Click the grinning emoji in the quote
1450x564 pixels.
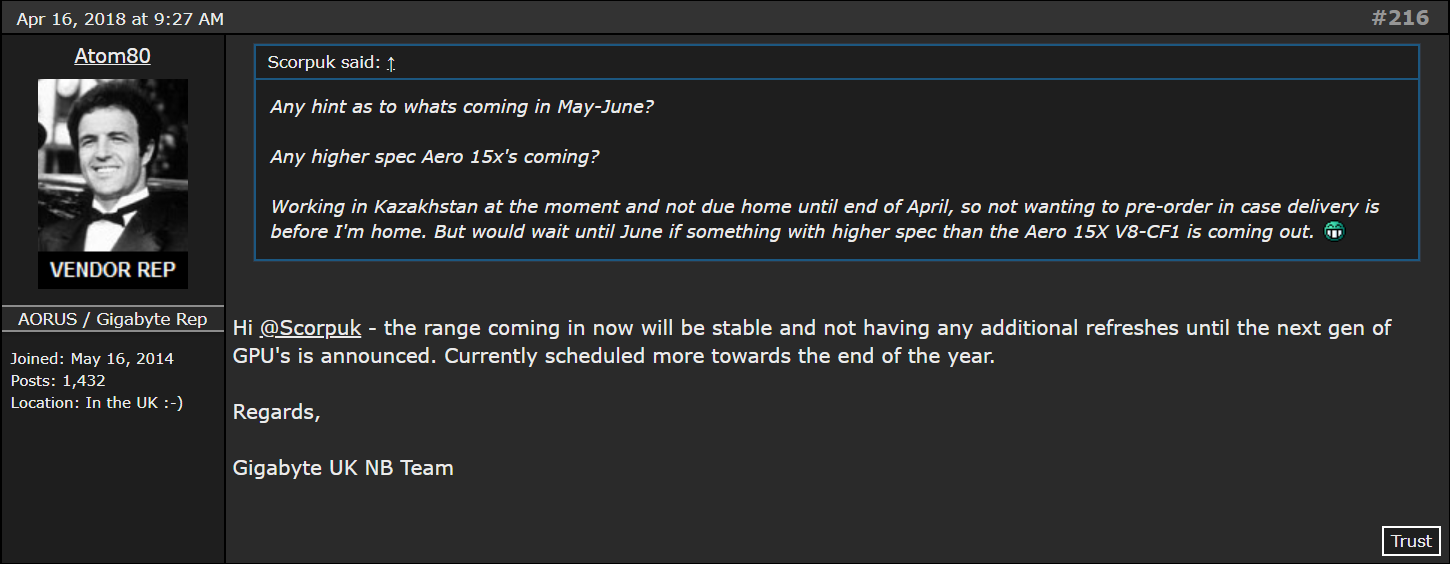tap(1332, 232)
